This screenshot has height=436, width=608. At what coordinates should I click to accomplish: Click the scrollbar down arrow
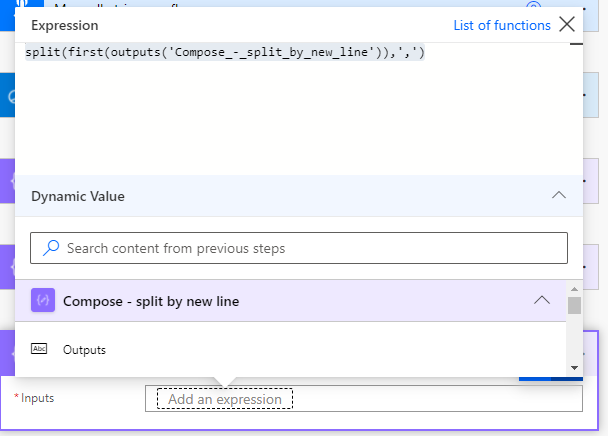pyautogui.click(x=574, y=368)
